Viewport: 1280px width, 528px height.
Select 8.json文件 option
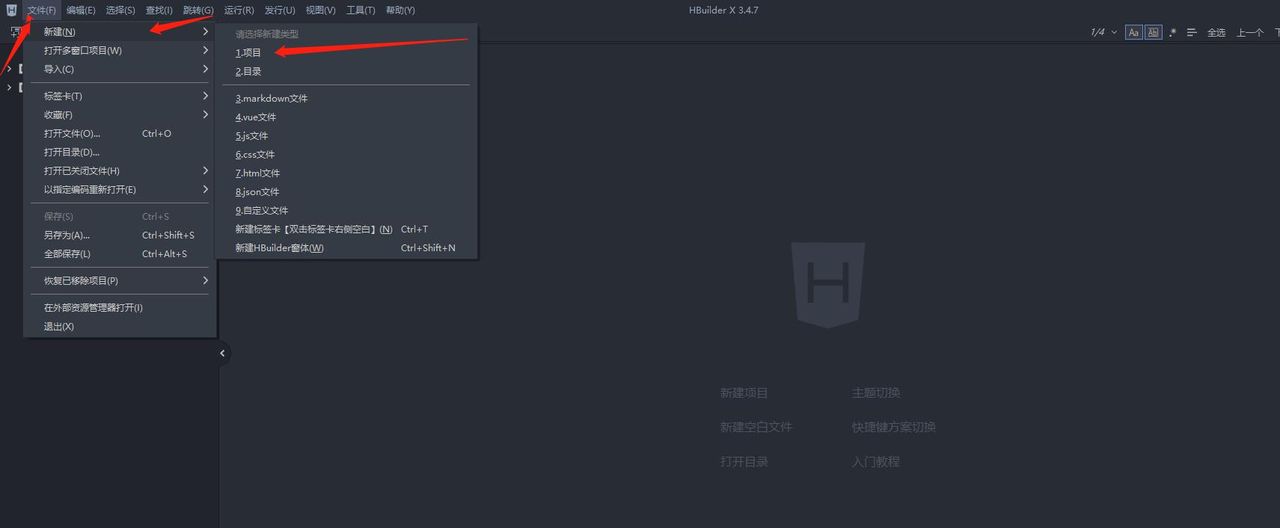[x=346, y=191]
